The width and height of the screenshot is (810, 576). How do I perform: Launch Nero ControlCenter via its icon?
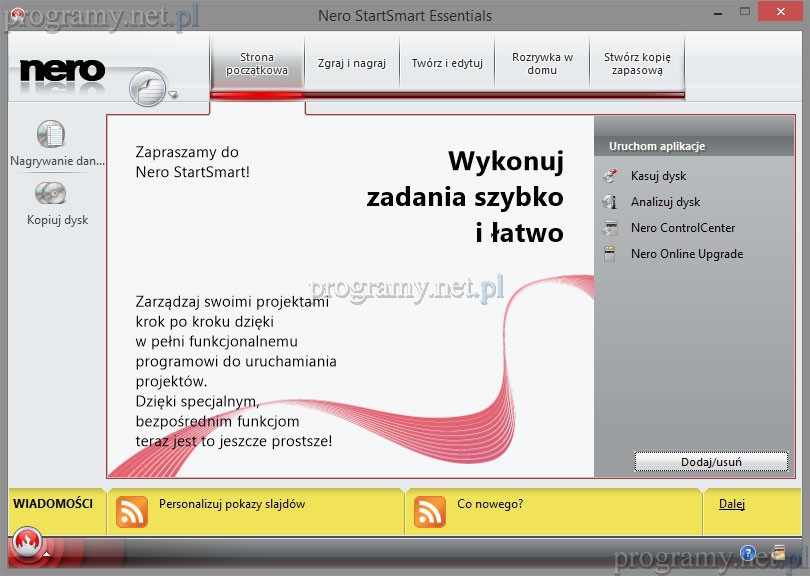pyautogui.click(x=611, y=228)
